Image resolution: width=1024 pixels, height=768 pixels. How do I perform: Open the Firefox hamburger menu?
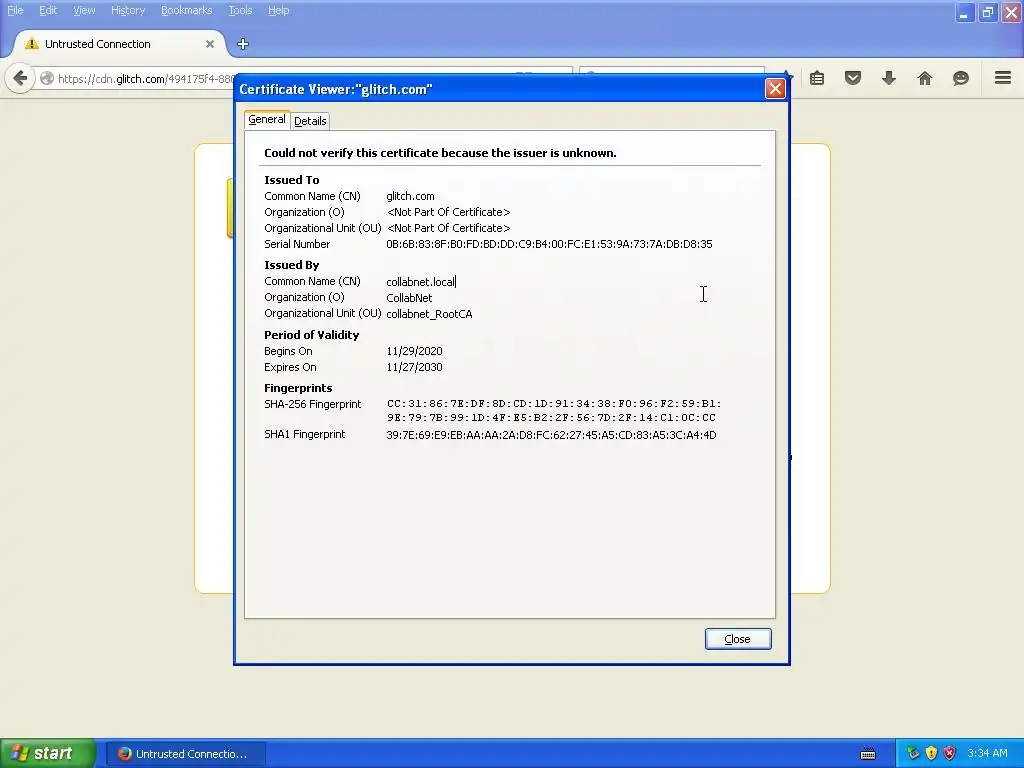click(x=1003, y=78)
